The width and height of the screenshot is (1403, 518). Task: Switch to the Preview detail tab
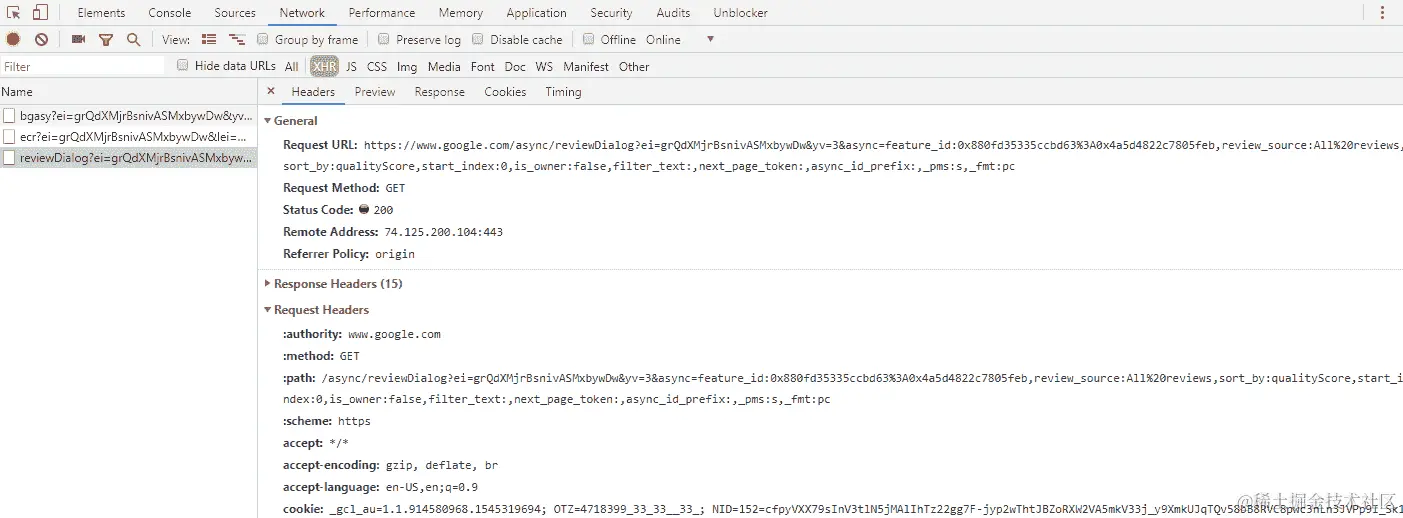click(x=375, y=92)
